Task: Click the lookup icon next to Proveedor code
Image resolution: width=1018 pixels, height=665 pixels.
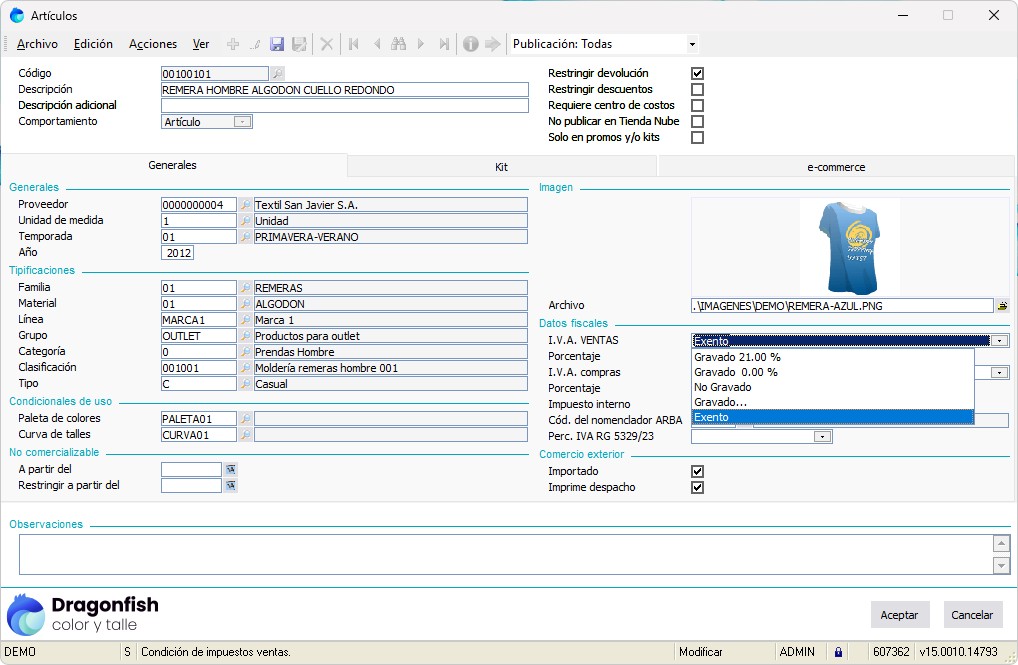Action: pos(245,205)
